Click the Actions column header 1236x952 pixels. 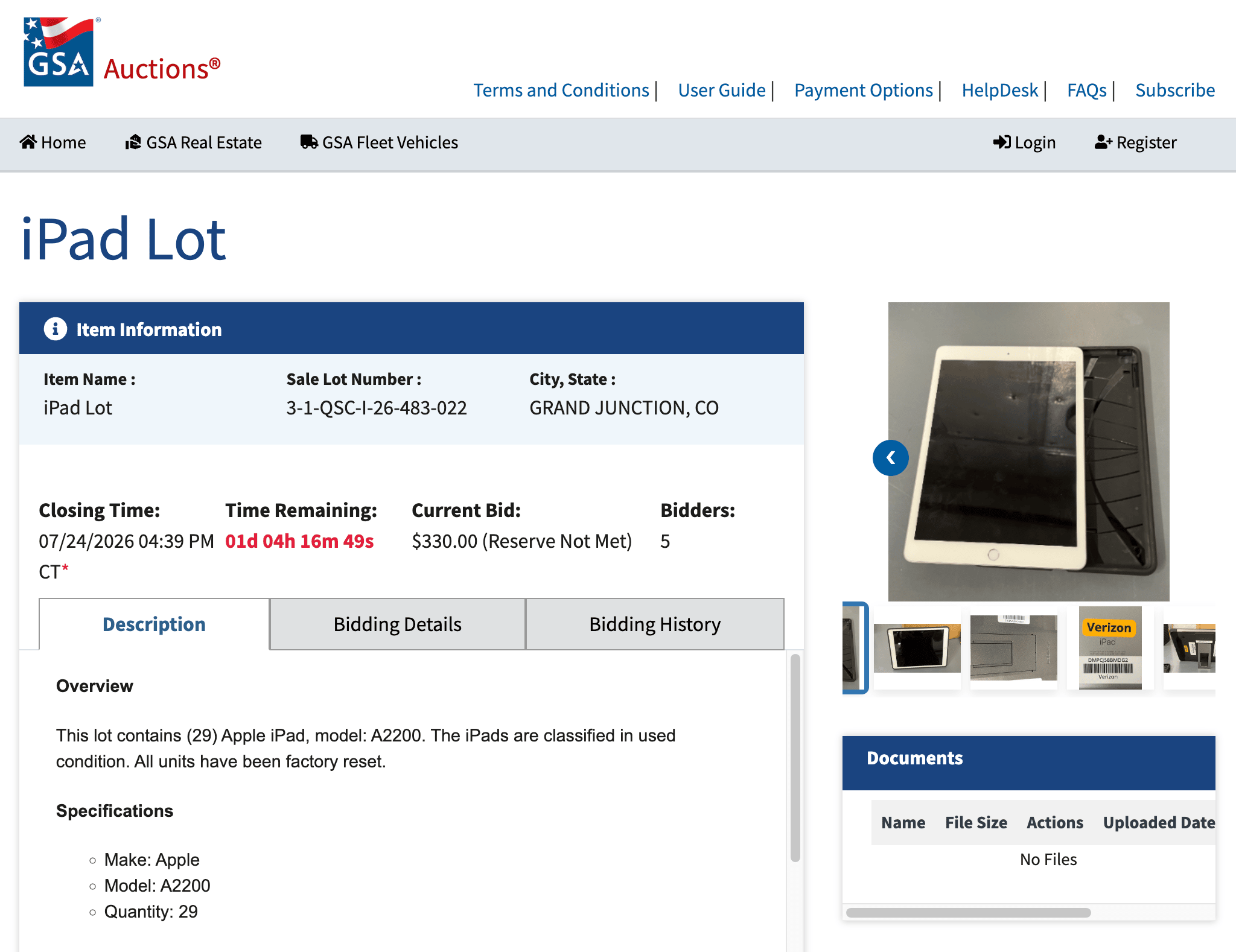(x=1055, y=822)
